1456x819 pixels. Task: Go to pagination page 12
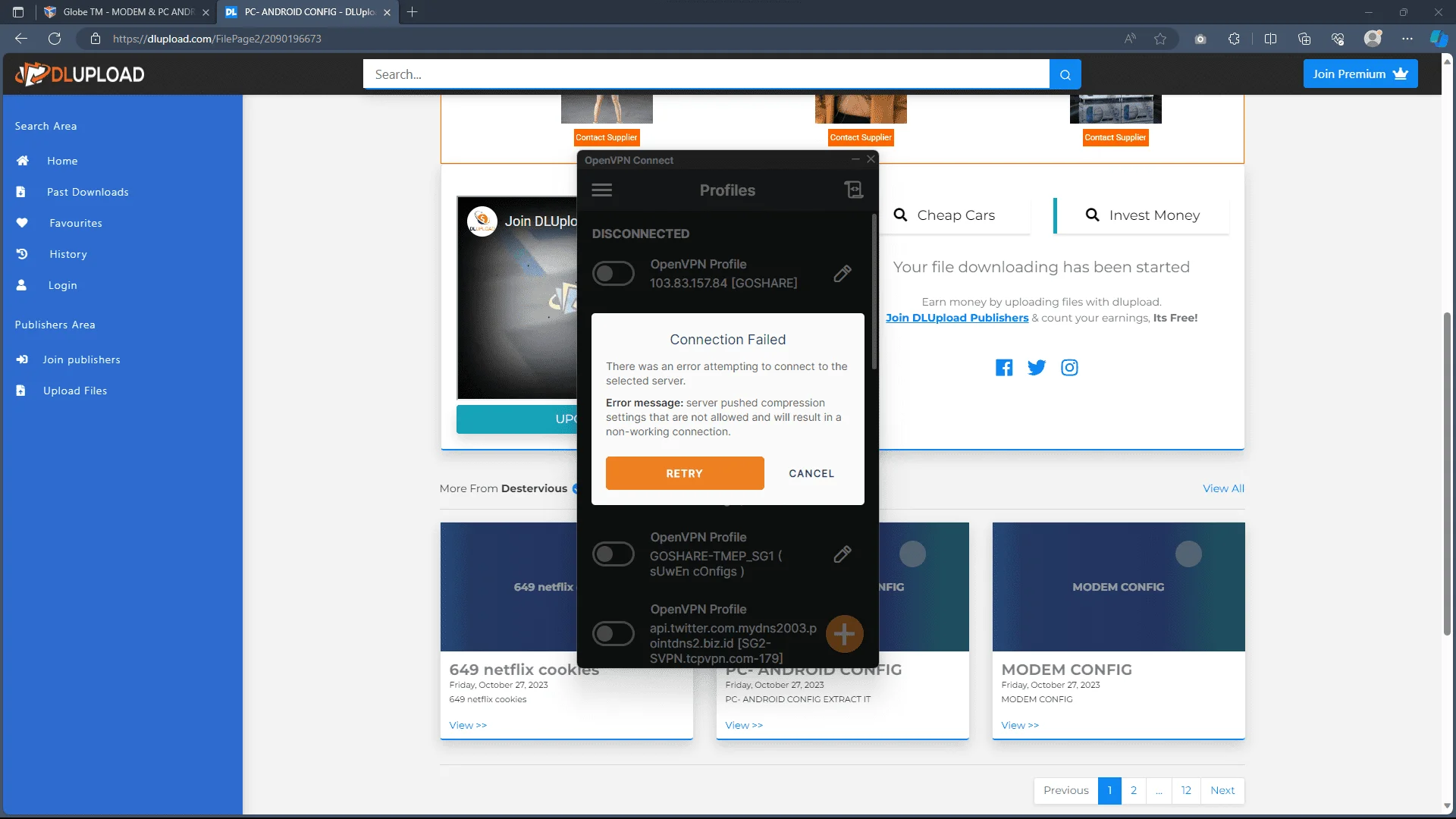coord(1186,790)
